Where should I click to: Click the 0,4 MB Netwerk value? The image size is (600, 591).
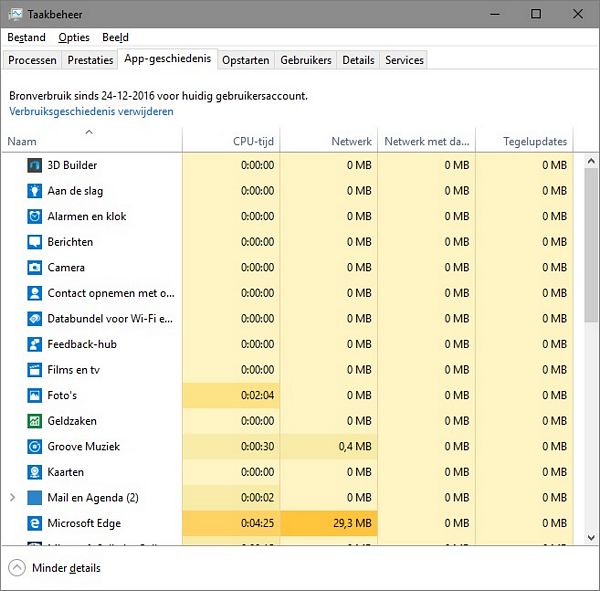355,447
